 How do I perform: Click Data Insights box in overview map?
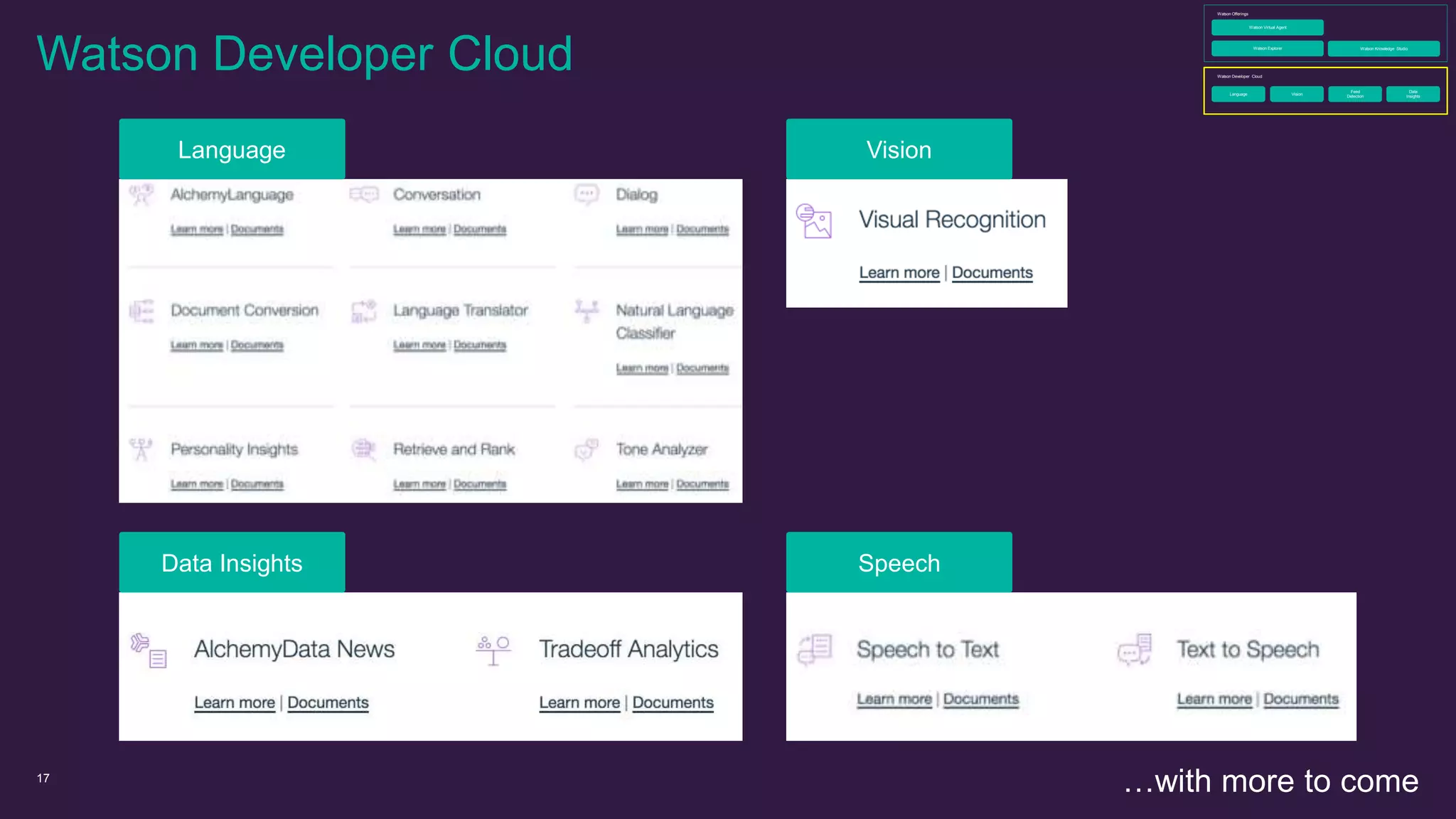pos(1413,94)
